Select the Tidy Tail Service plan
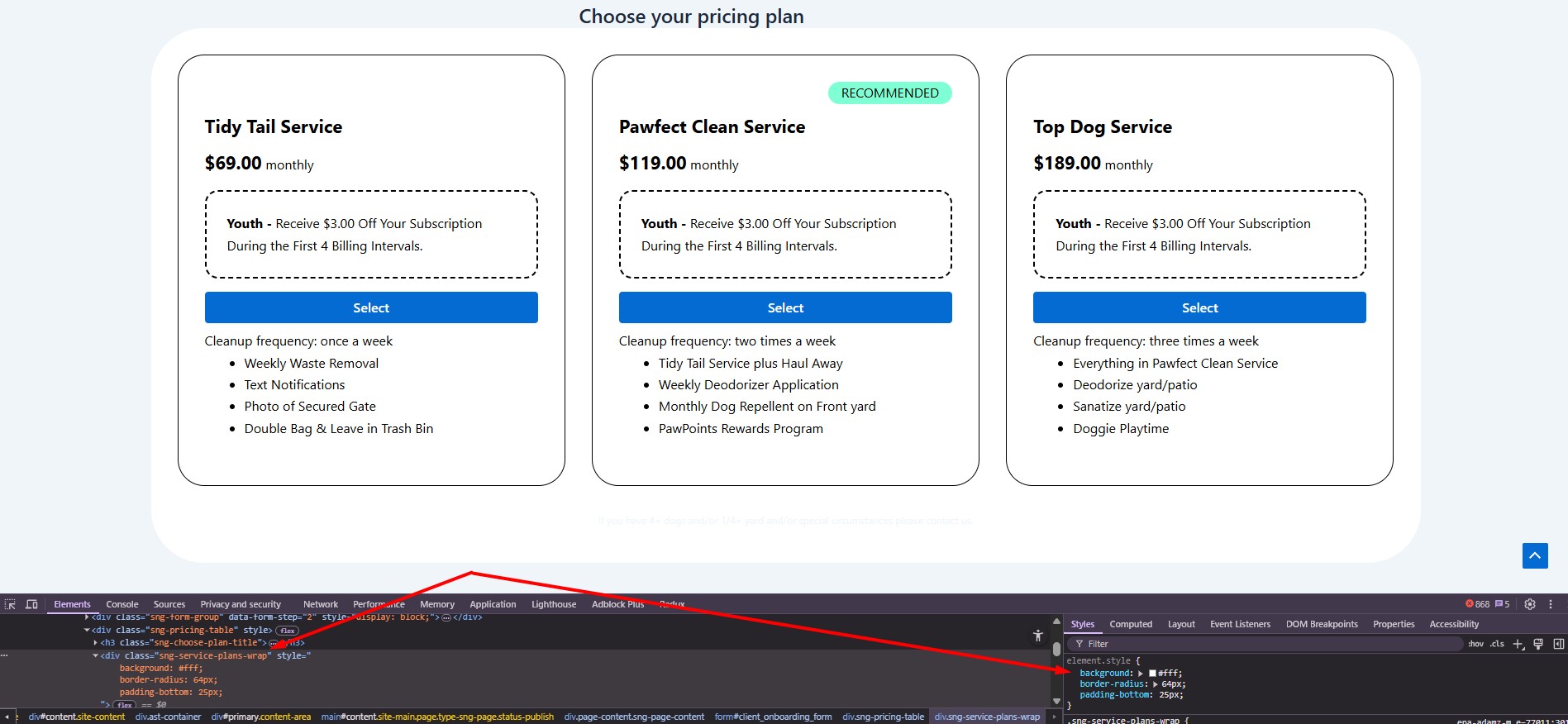Image resolution: width=1568 pixels, height=724 pixels. pos(371,307)
